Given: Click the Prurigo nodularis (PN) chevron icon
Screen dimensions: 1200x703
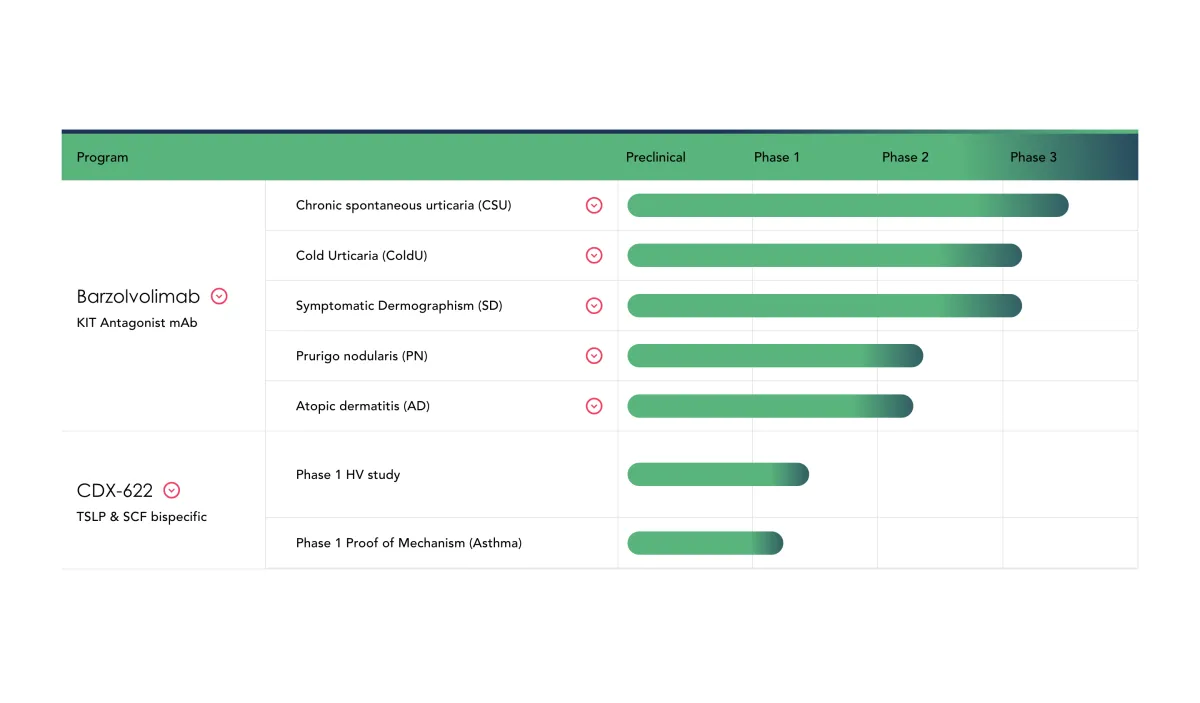Looking at the screenshot, I should click(x=594, y=356).
